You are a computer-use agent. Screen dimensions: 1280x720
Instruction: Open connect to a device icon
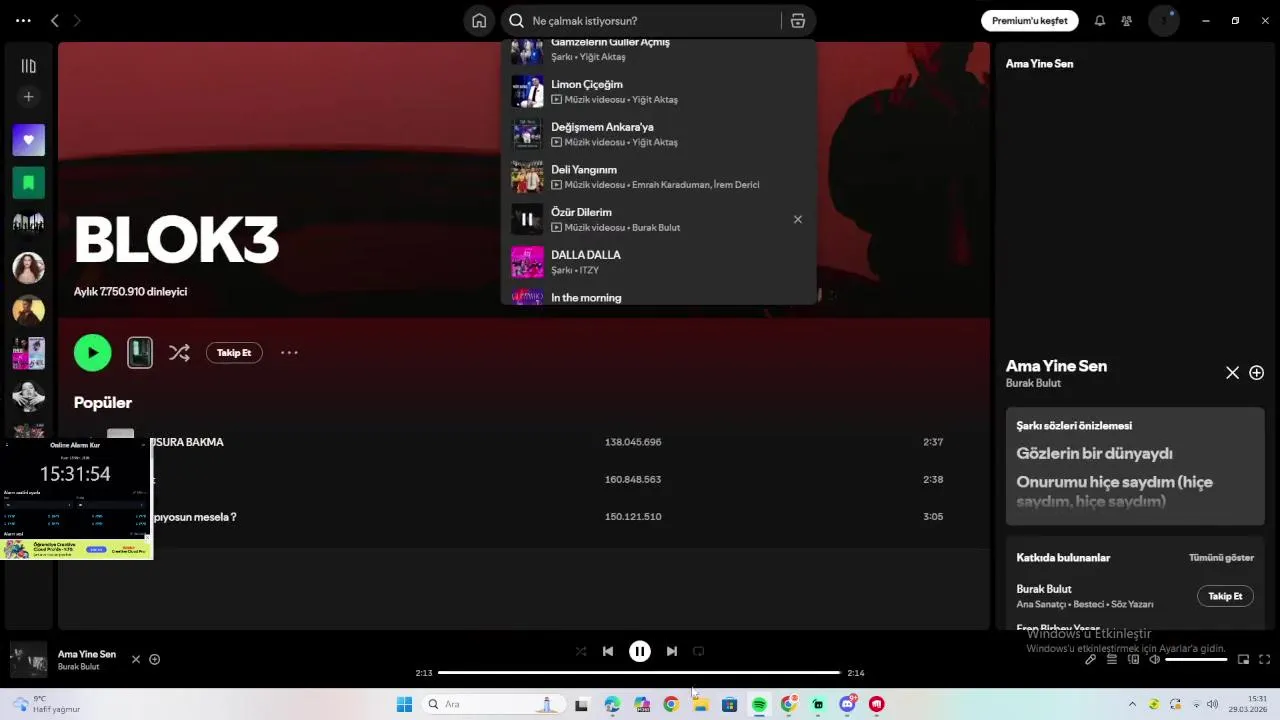[1134, 659]
